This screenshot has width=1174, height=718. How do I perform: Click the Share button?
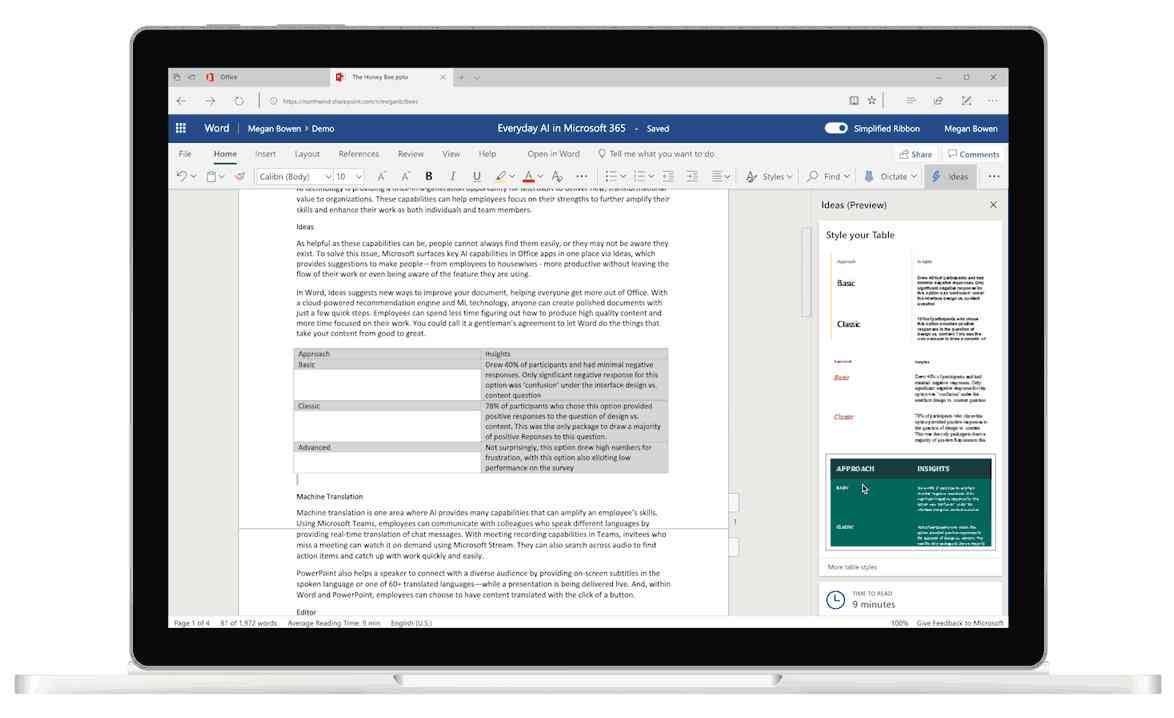pyautogui.click(x=916, y=154)
